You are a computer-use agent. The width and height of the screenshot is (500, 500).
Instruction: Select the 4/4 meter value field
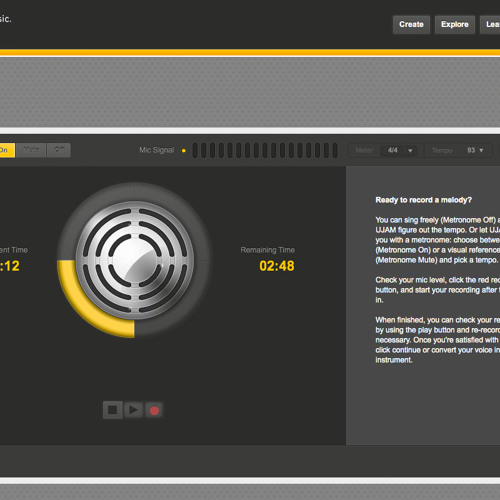393,150
